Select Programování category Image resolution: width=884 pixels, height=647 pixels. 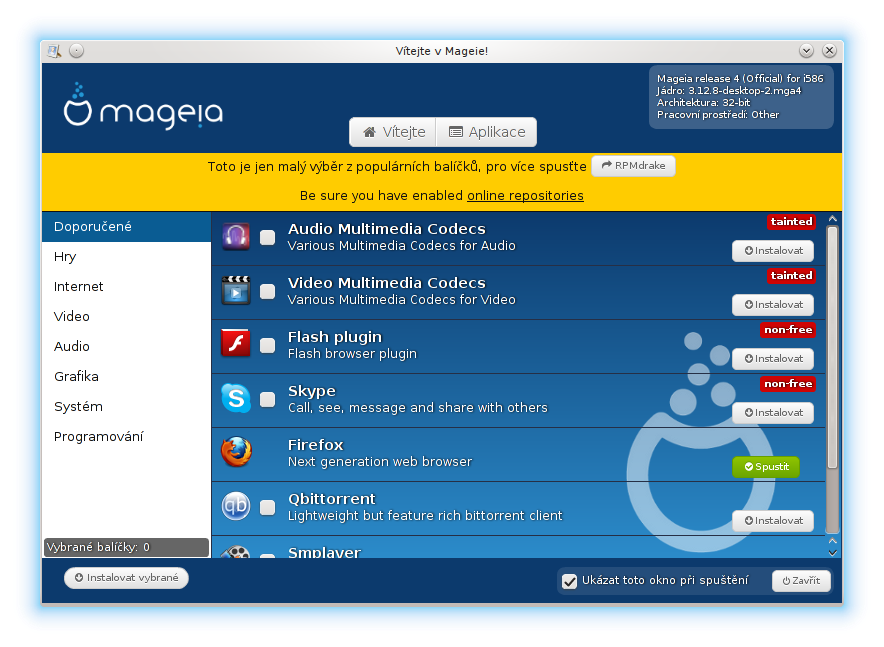(x=126, y=437)
